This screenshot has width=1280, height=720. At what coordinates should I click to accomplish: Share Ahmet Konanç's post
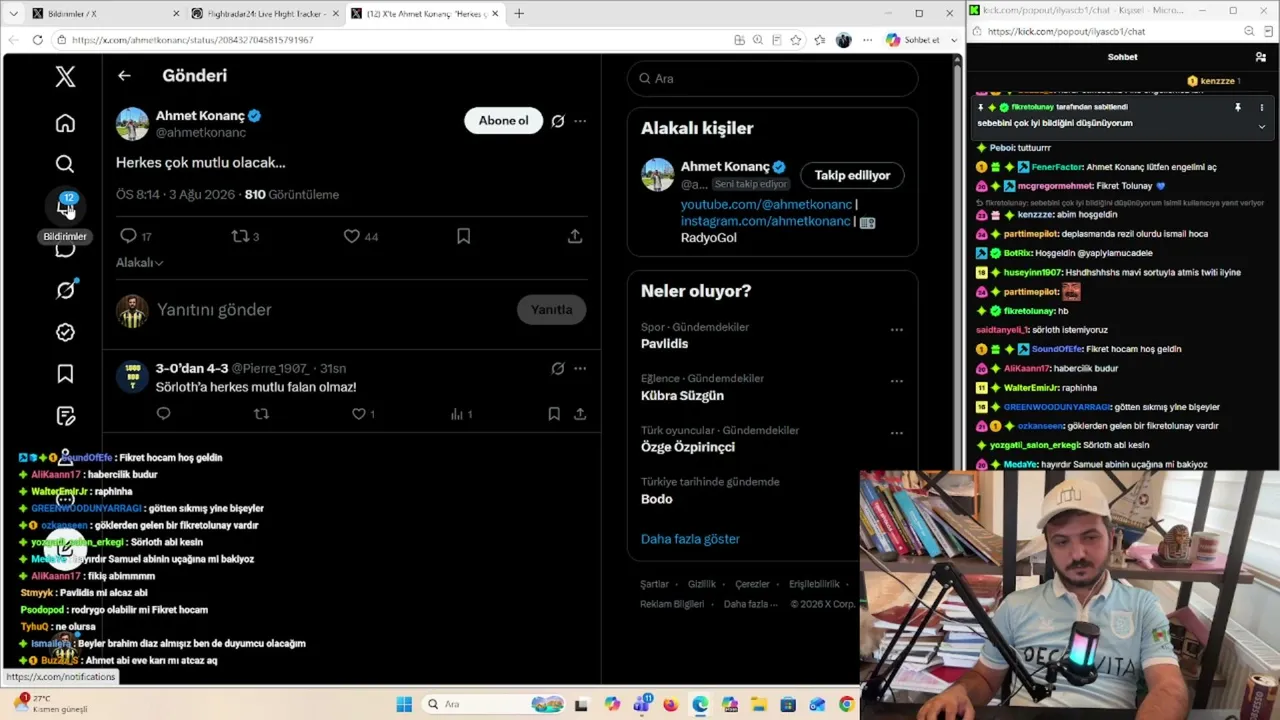tap(575, 236)
